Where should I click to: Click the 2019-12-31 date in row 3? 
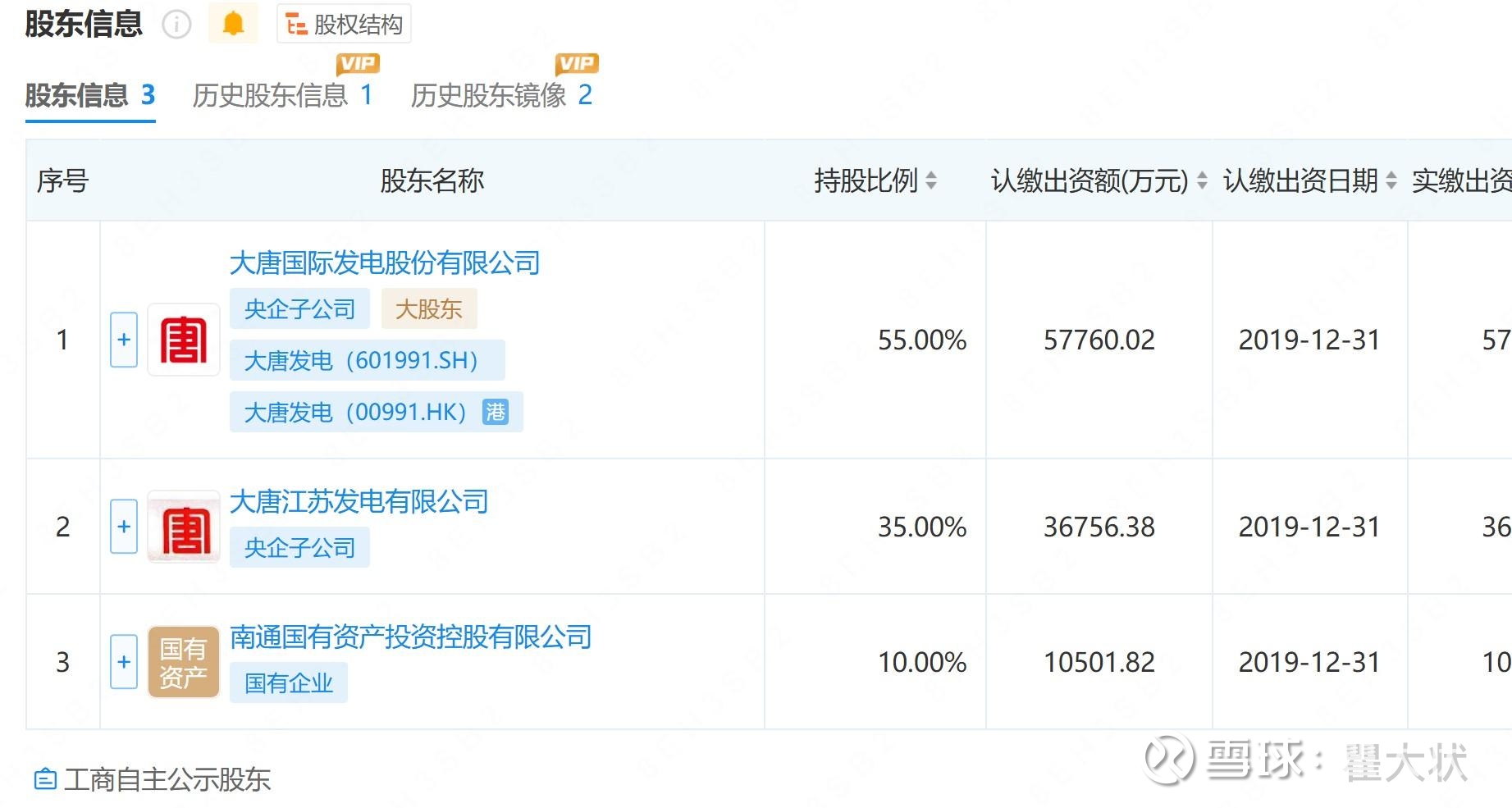pos(1309,662)
